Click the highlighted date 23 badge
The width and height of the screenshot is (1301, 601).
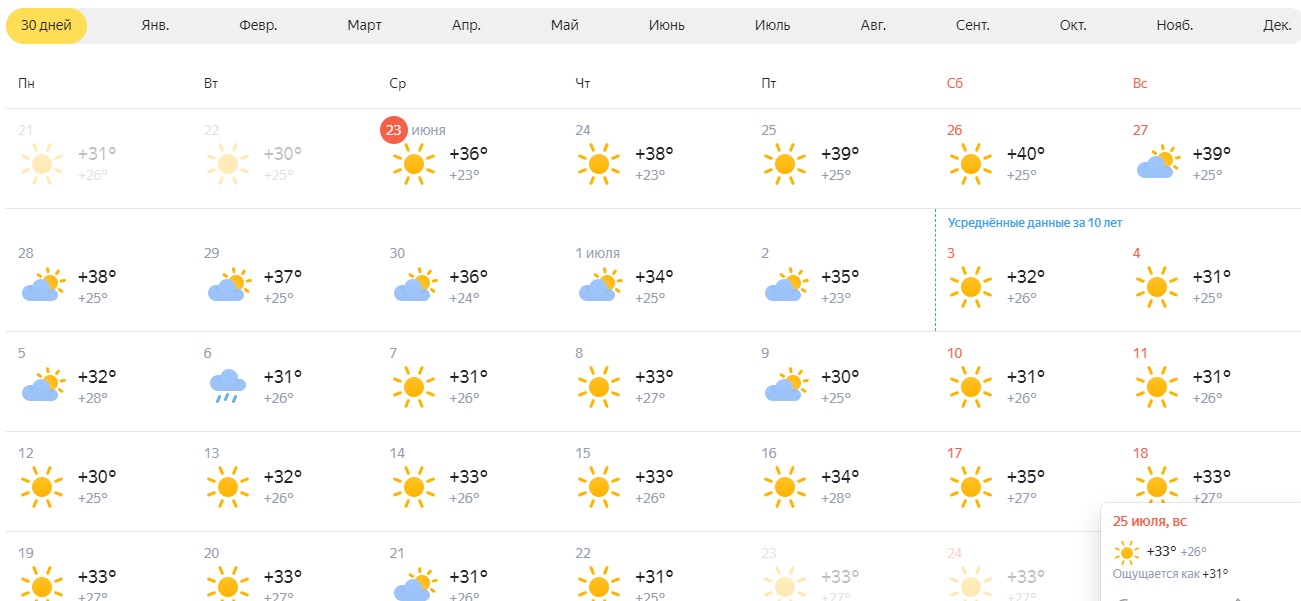point(394,130)
